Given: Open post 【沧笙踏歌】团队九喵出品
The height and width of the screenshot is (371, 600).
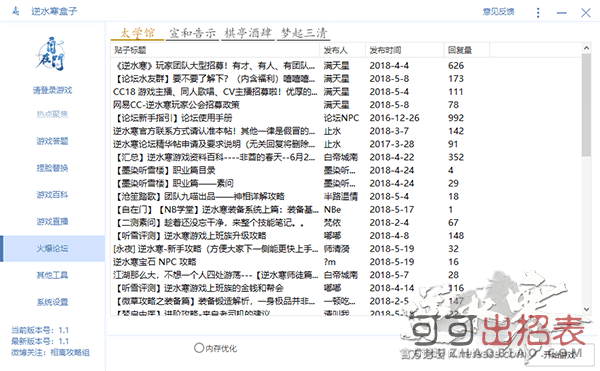Looking at the screenshot, I should pos(199,197).
